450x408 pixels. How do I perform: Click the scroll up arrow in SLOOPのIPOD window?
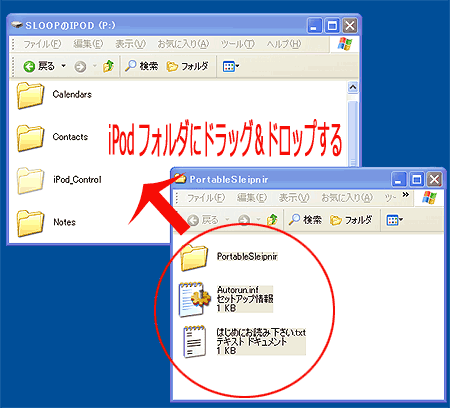[353, 87]
